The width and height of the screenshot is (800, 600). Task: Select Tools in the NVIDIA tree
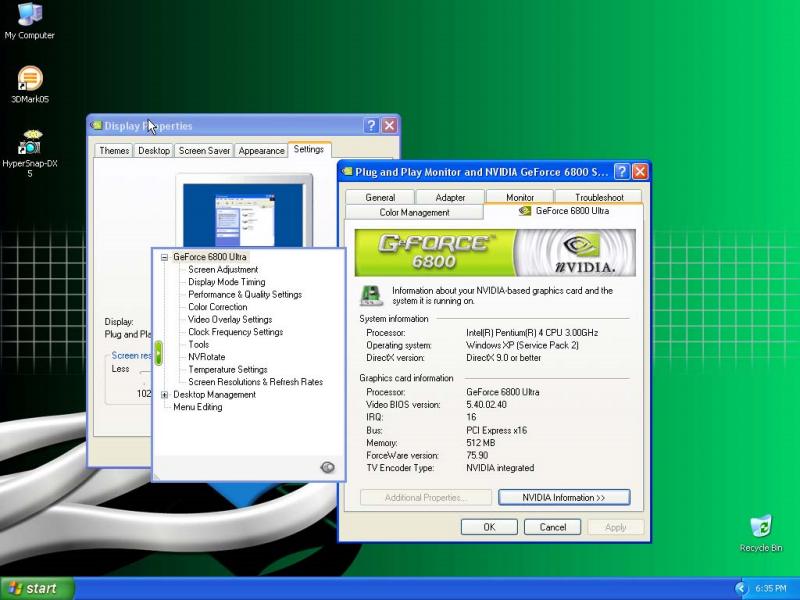pyautogui.click(x=198, y=344)
